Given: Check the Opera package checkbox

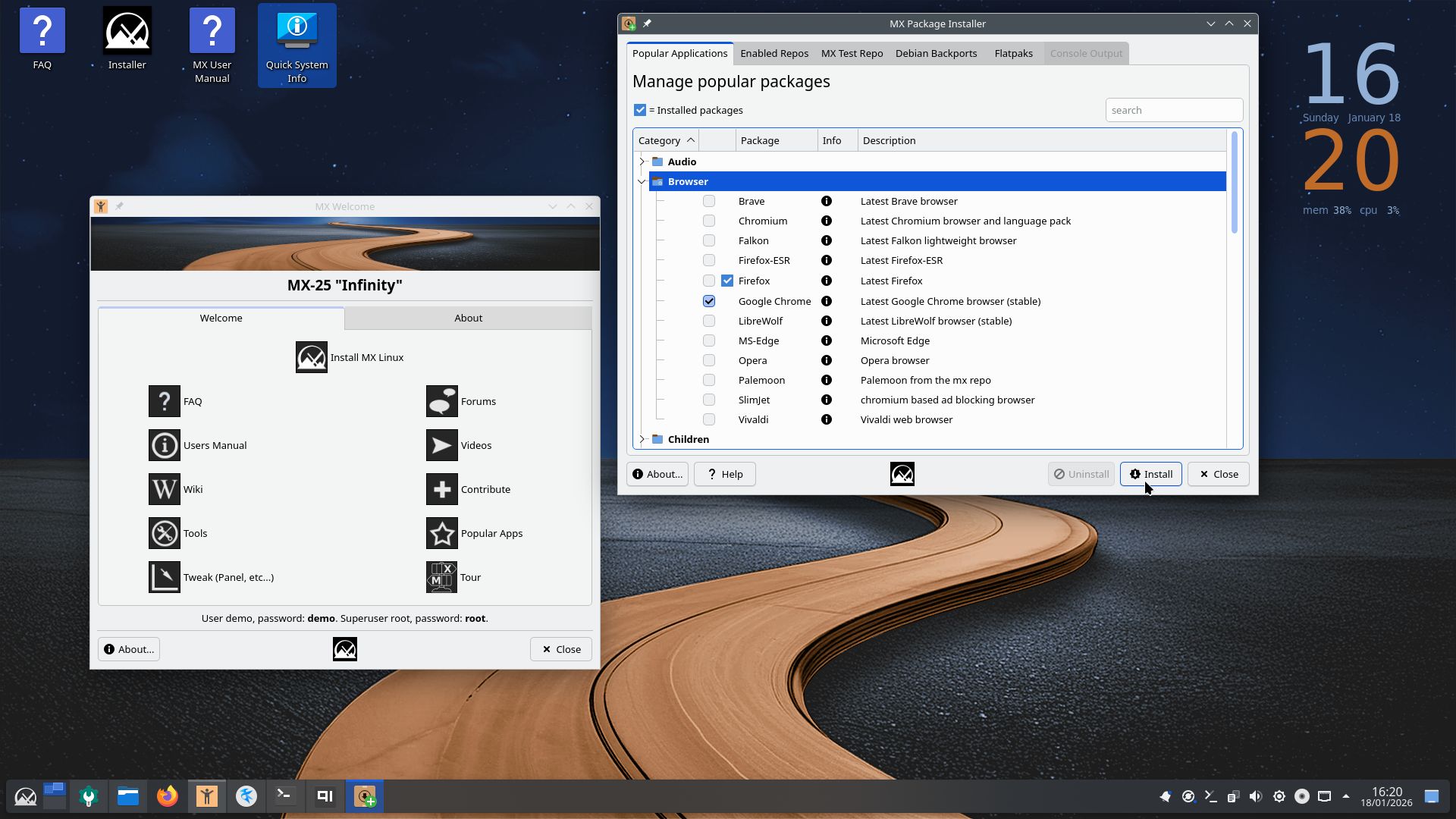Looking at the screenshot, I should 709,360.
